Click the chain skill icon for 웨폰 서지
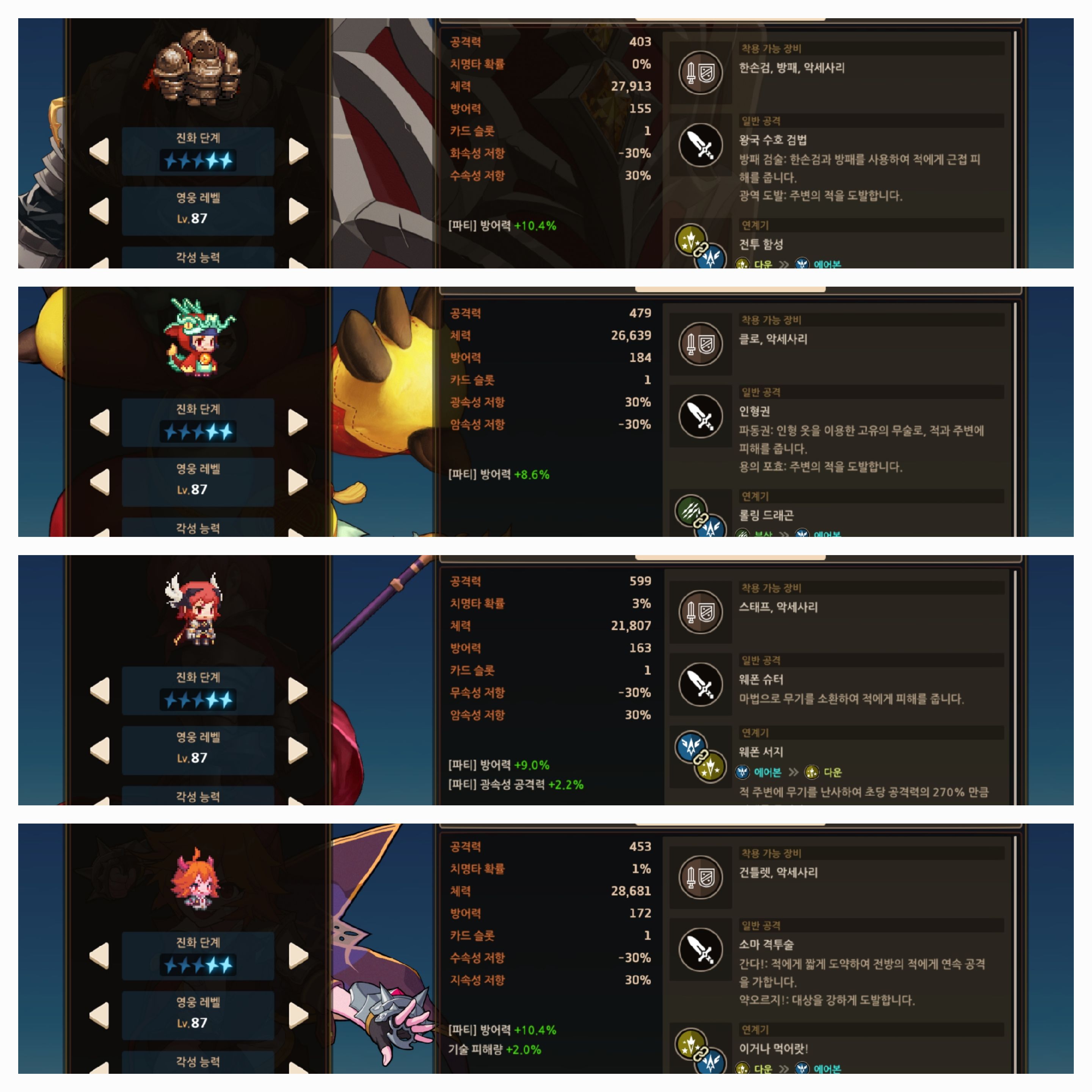1092x1092 pixels. point(700,757)
